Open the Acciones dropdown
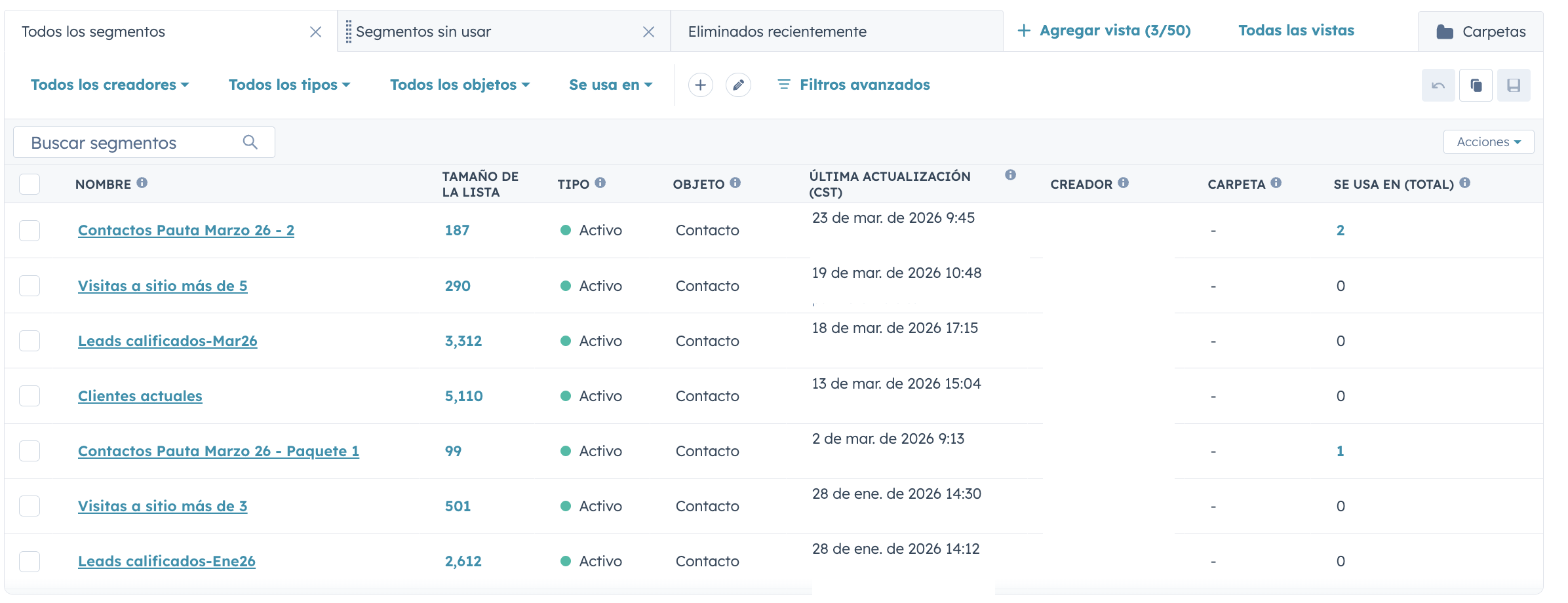This screenshot has width=1568, height=603. 1487,142
